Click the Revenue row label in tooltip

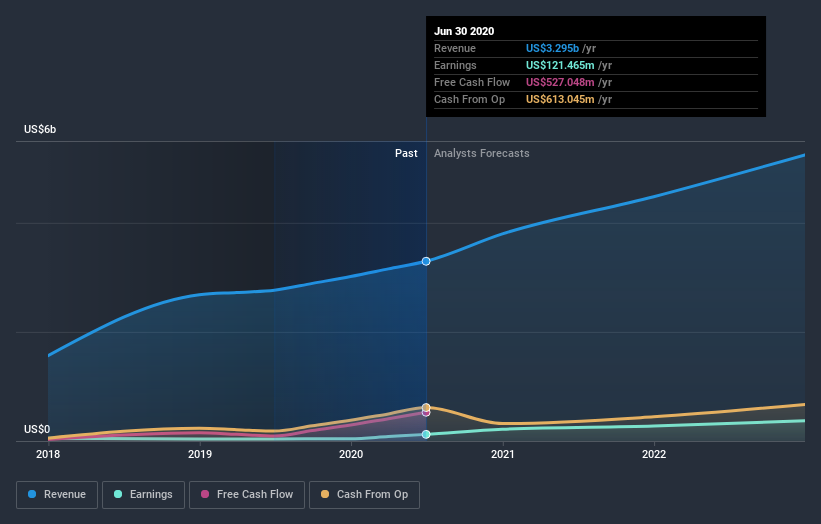coord(455,48)
